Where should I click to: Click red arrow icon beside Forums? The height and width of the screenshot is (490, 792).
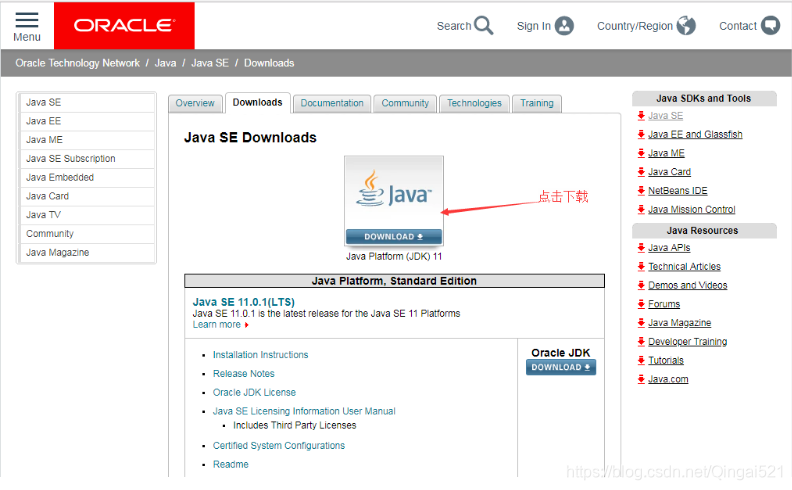click(x=641, y=304)
